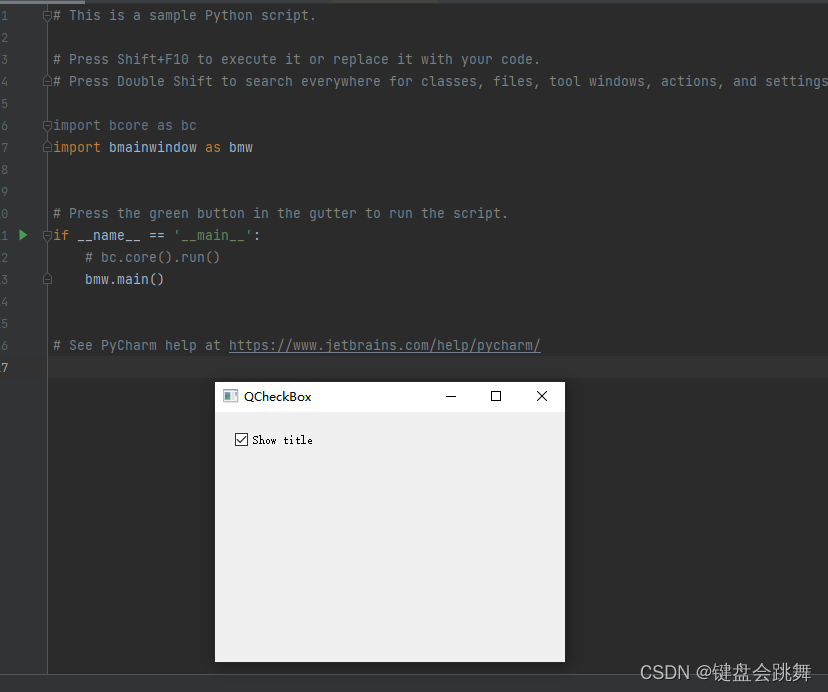Expand the fold marker beside import bmainwindow
This screenshot has height=692, width=828.
(x=46, y=147)
